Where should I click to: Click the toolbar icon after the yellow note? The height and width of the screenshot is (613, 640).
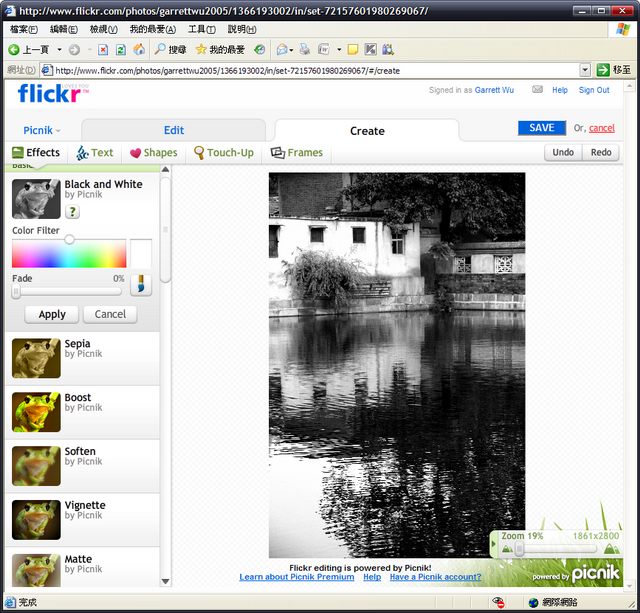pyautogui.click(x=370, y=50)
